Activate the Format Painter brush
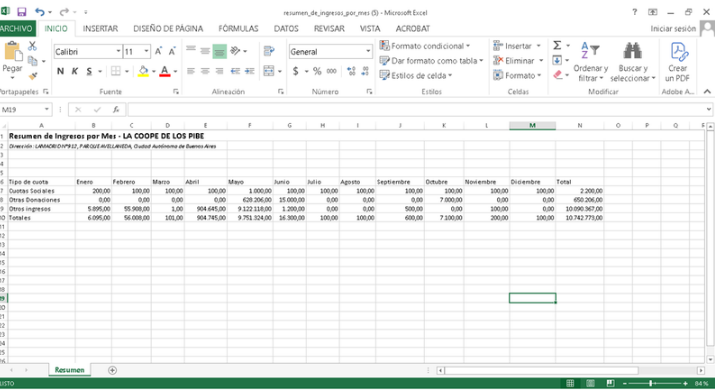This screenshot has height=391, width=715. 33,75
